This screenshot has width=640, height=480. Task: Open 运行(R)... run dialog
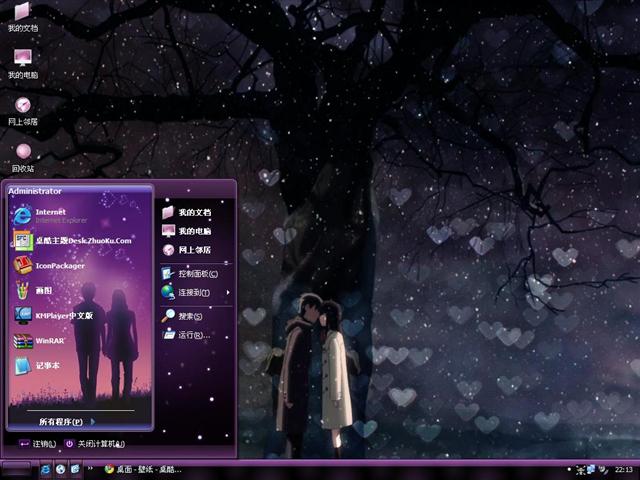(186, 335)
